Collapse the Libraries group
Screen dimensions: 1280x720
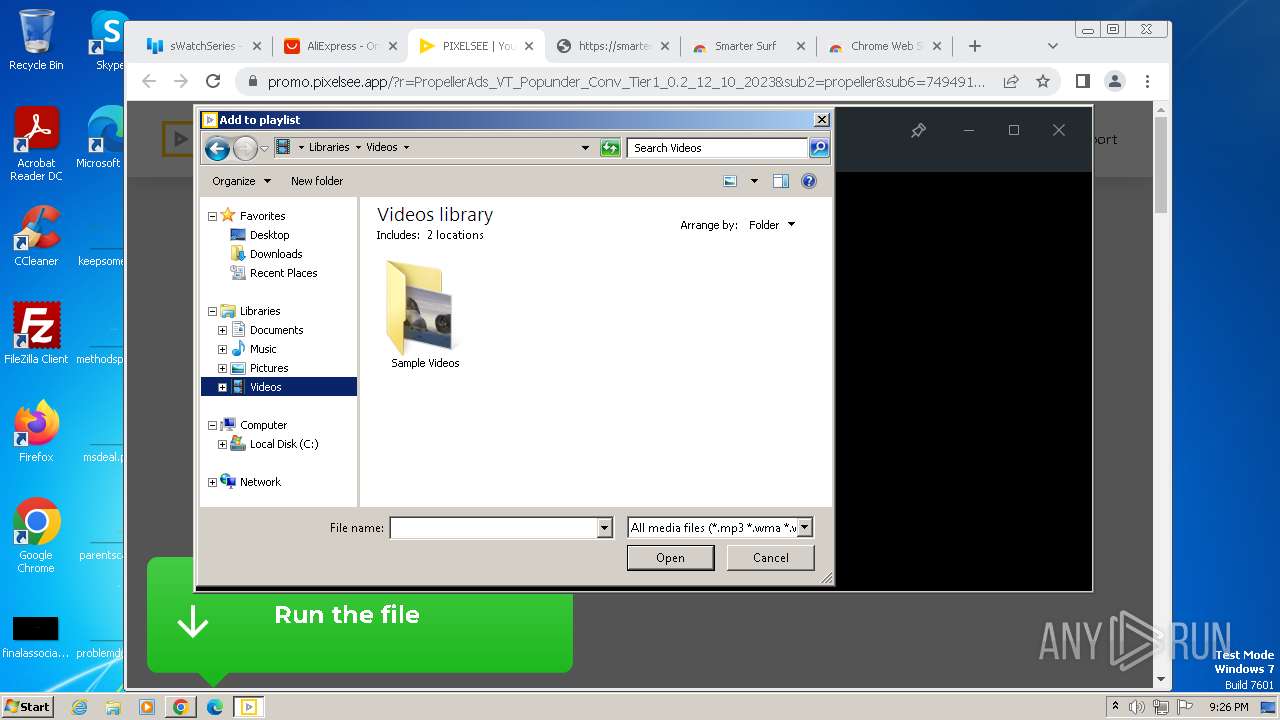click(x=212, y=311)
